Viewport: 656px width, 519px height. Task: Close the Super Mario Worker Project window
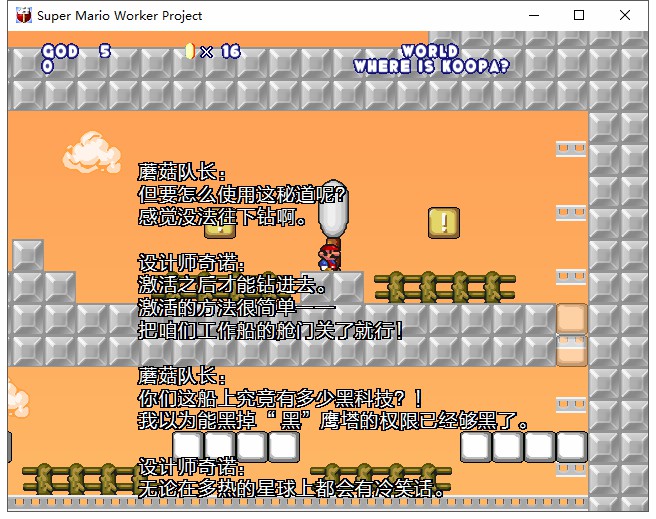pos(625,15)
